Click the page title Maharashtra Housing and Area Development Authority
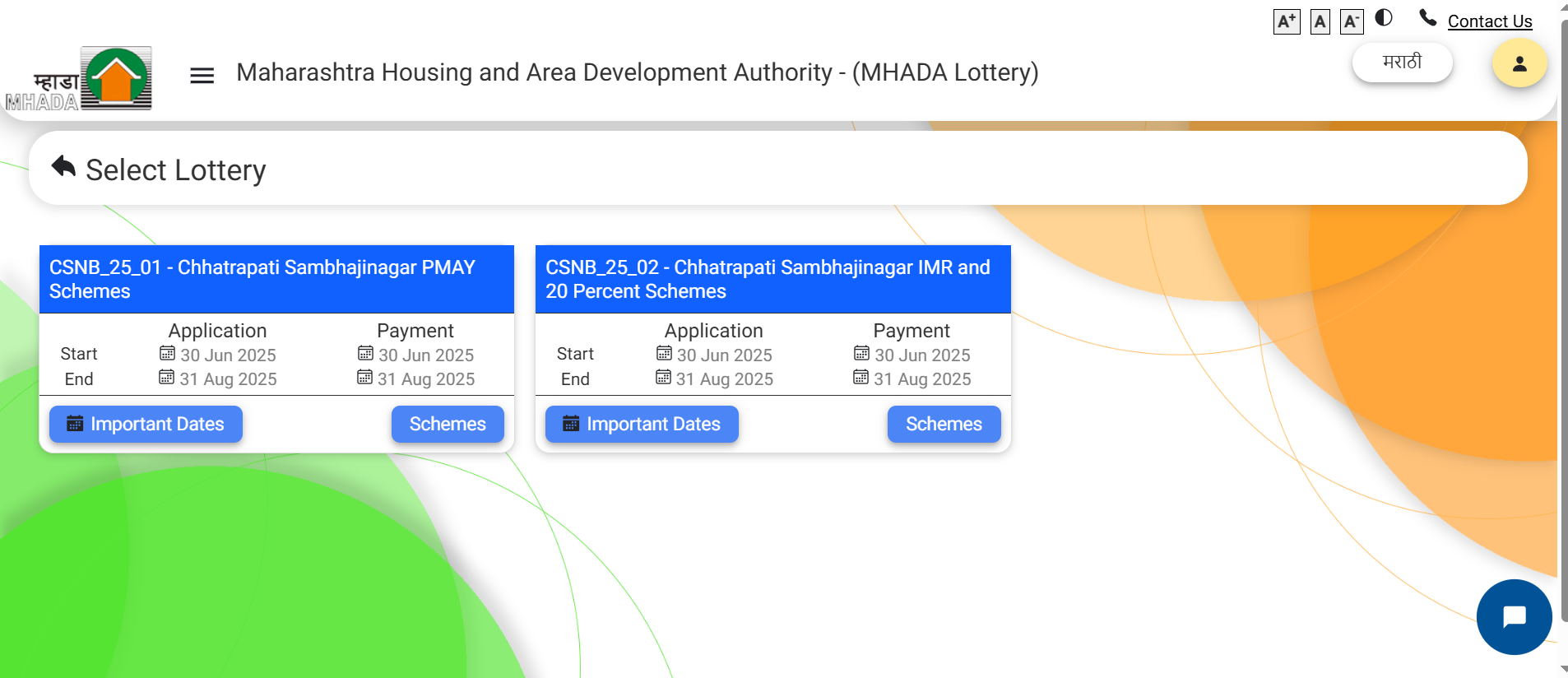1568x678 pixels. click(637, 72)
